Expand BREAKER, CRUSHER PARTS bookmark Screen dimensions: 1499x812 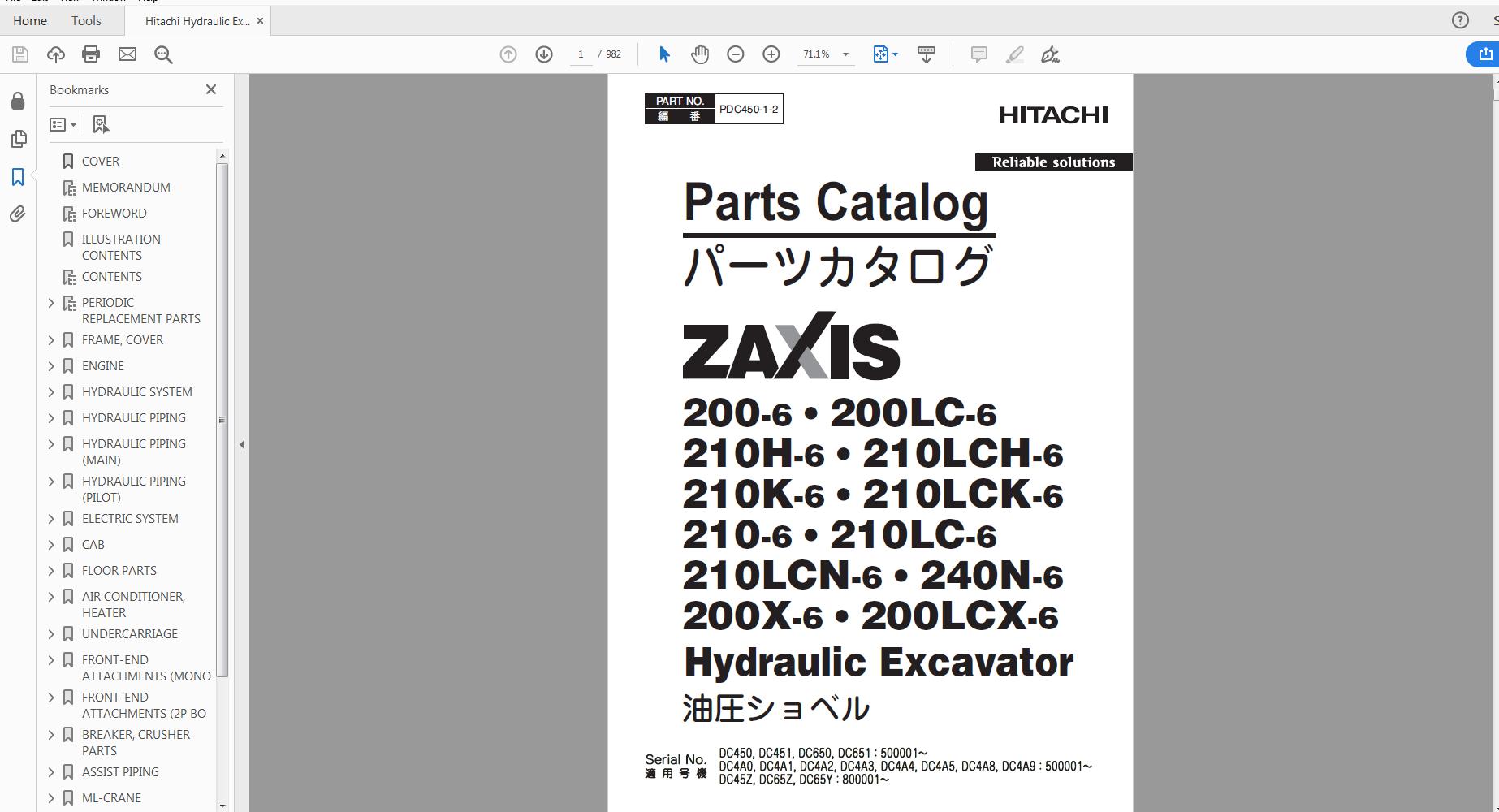coord(51,735)
